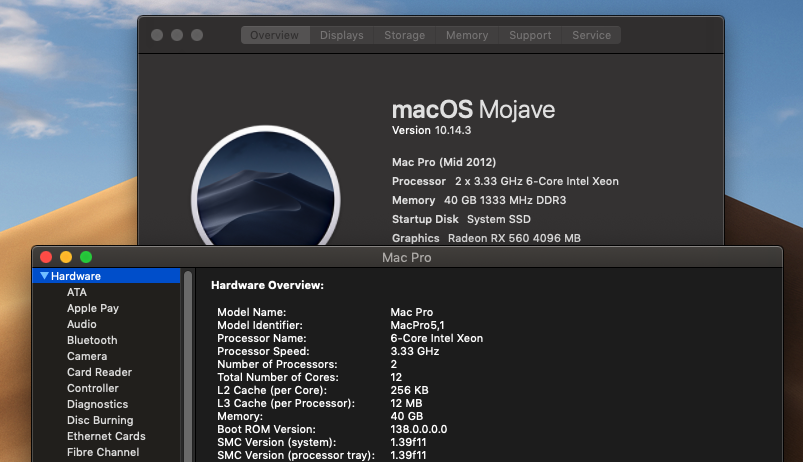Select Controller in the sidebar

(93, 388)
